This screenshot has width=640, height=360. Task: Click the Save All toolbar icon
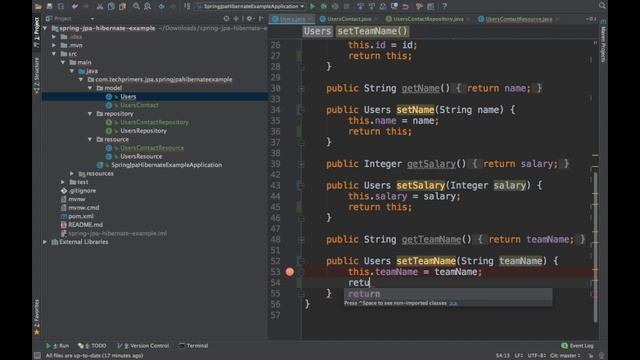[49, 6]
